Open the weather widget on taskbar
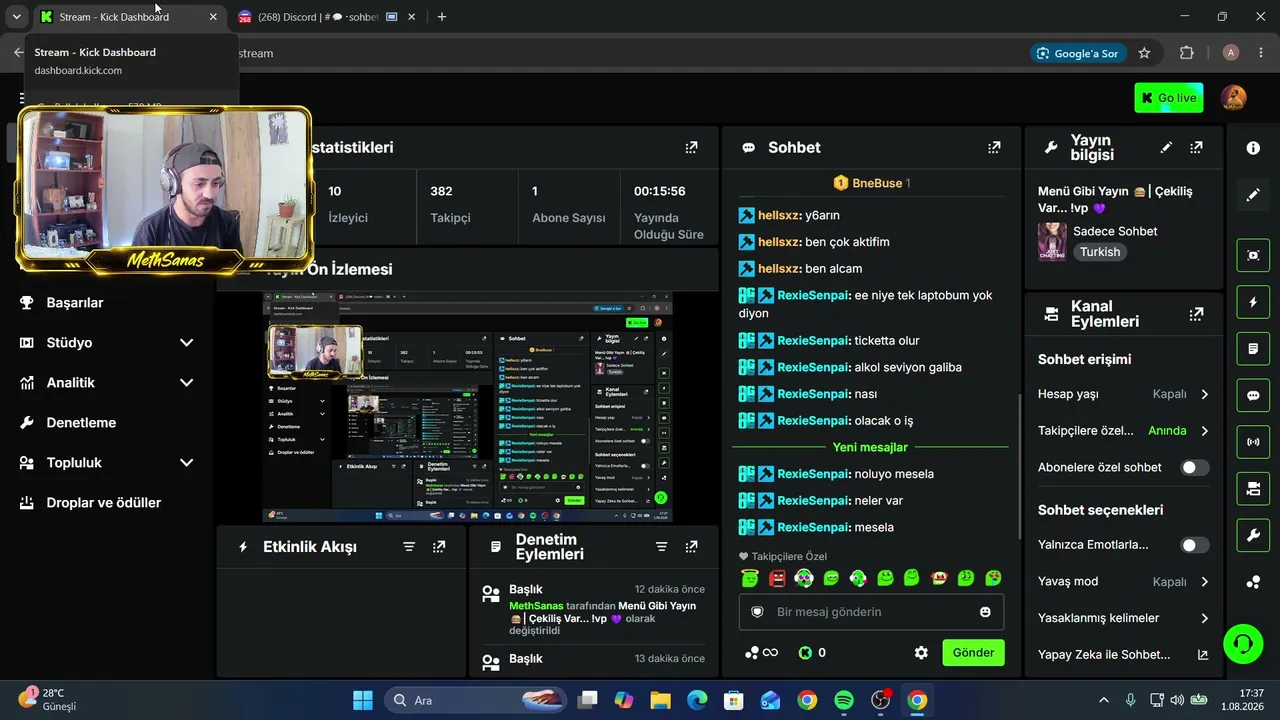Viewport: 1280px width, 720px height. (47, 699)
